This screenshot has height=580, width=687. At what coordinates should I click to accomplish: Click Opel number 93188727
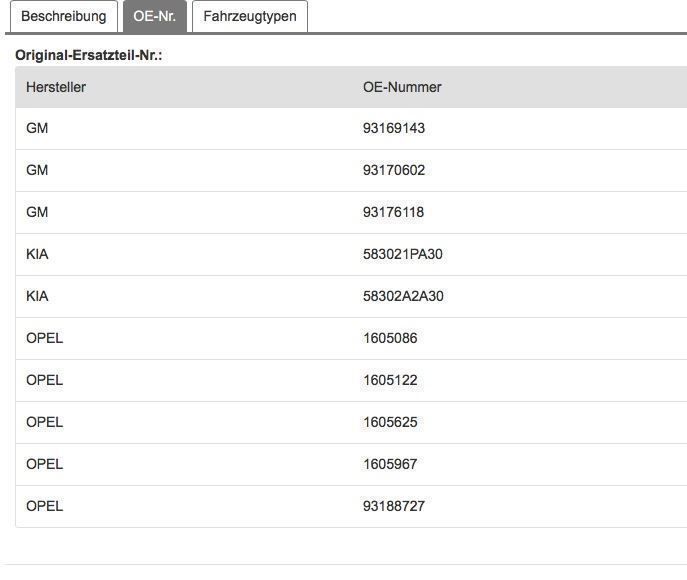[x=394, y=506]
